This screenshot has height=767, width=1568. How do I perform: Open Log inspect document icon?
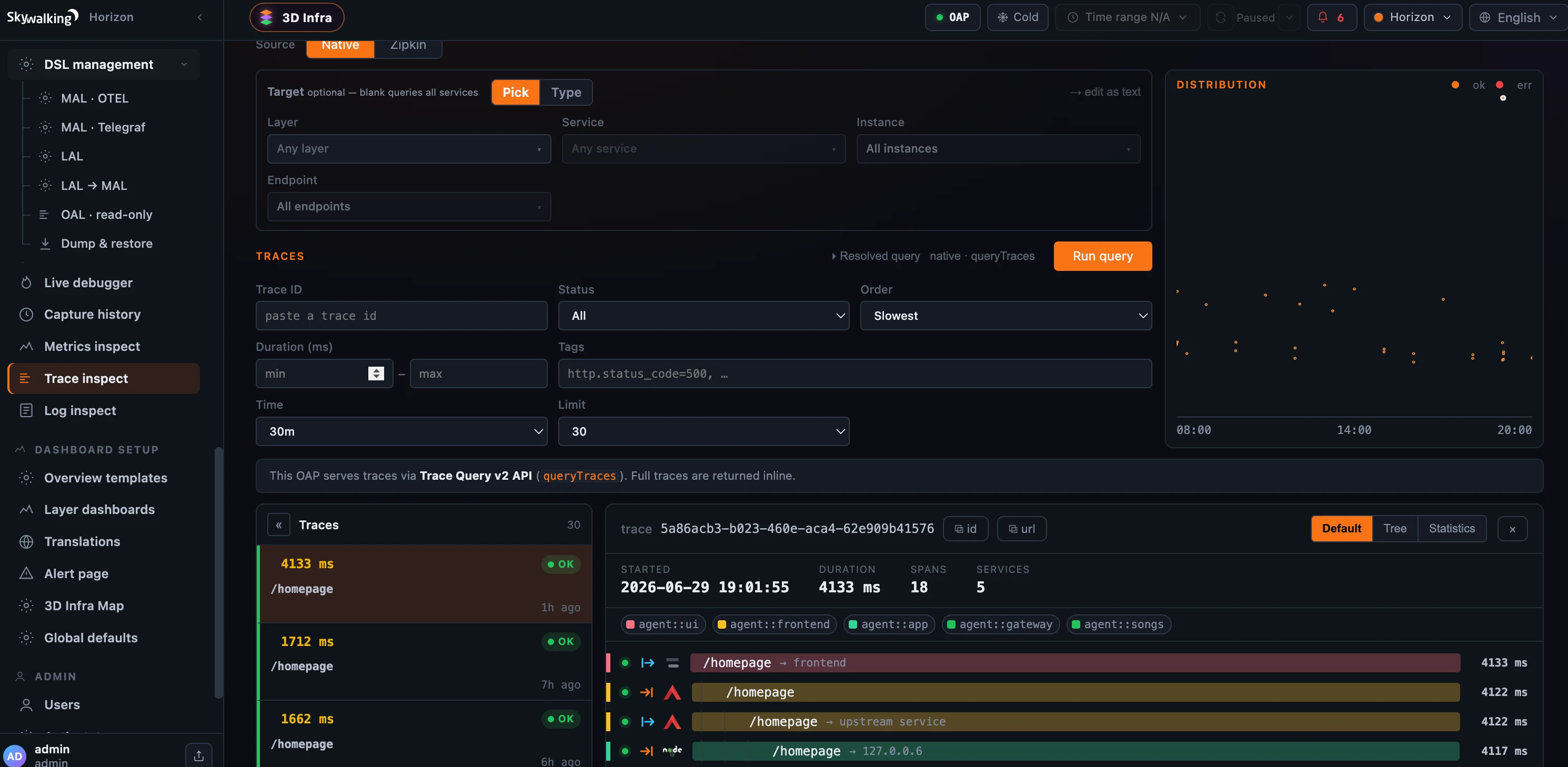click(x=26, y=410)
